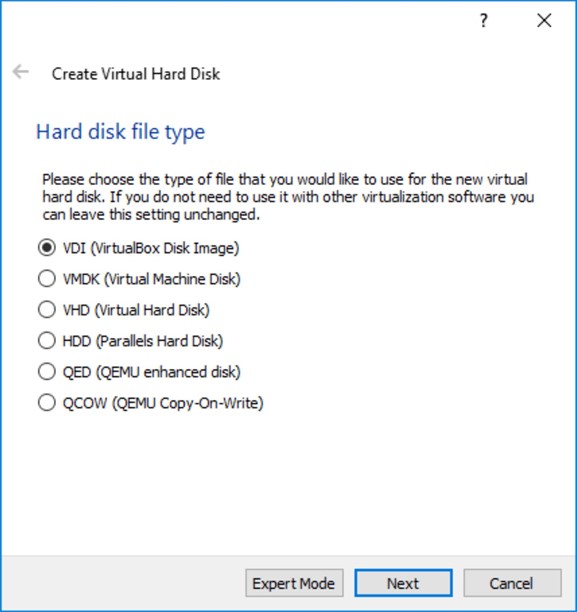This screenshot has height=612, width=577.
Task: Select the HDD radio button circle
Action: pyautogui.click(x=46, y=341)
